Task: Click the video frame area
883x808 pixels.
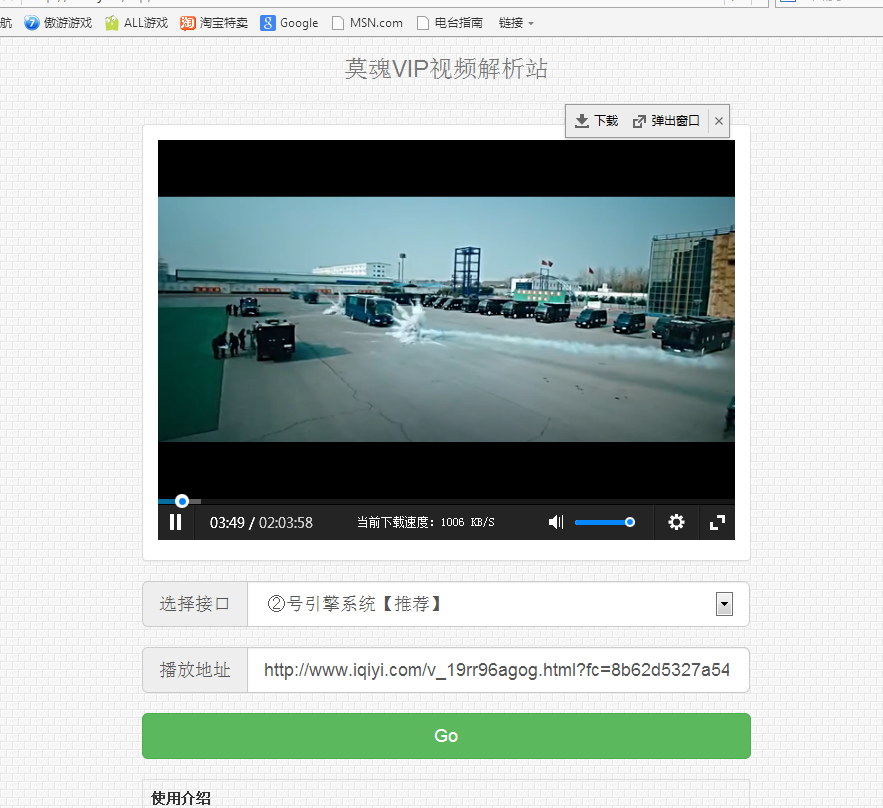Action: coord(446,319)
